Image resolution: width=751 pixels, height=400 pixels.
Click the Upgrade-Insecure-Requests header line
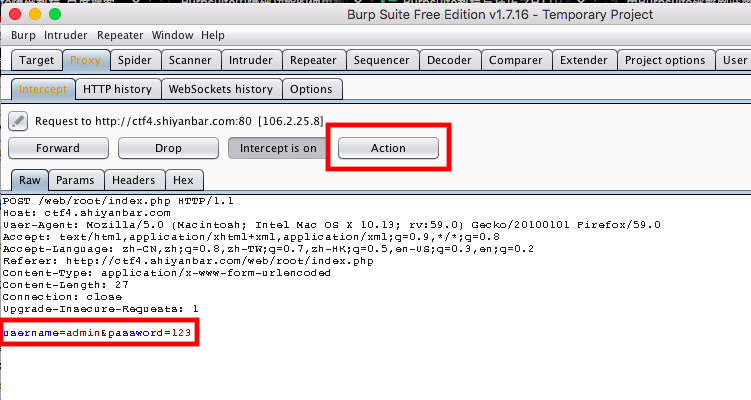pos(101,309)
